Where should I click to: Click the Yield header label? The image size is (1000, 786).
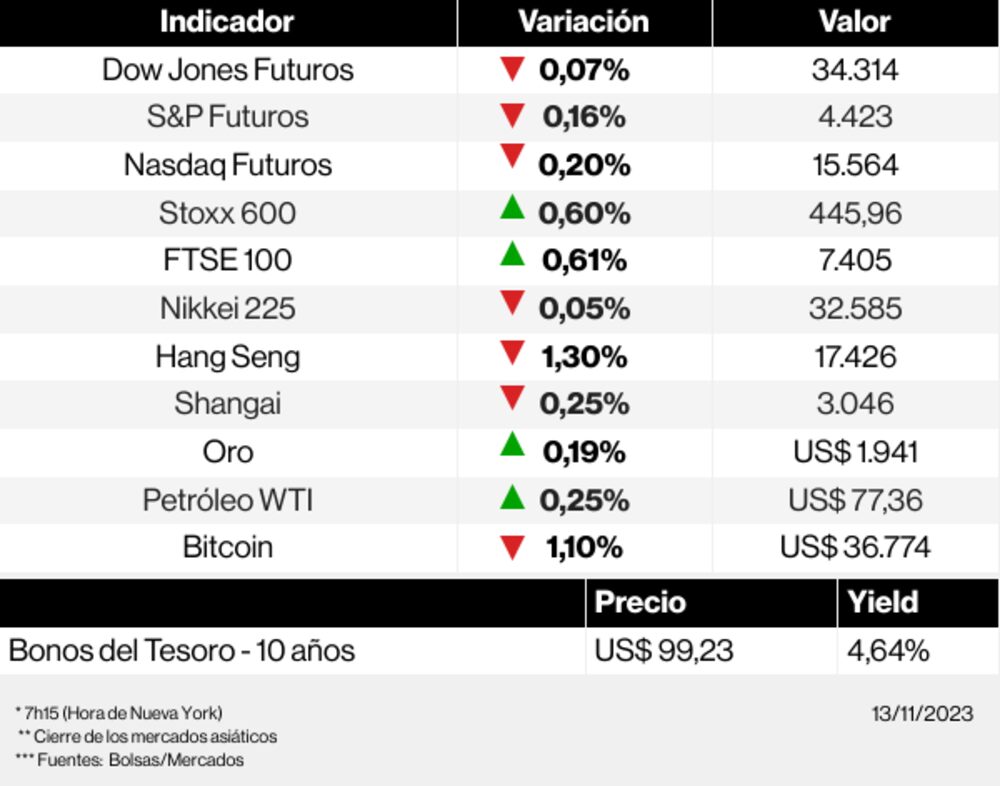[883, 602]
